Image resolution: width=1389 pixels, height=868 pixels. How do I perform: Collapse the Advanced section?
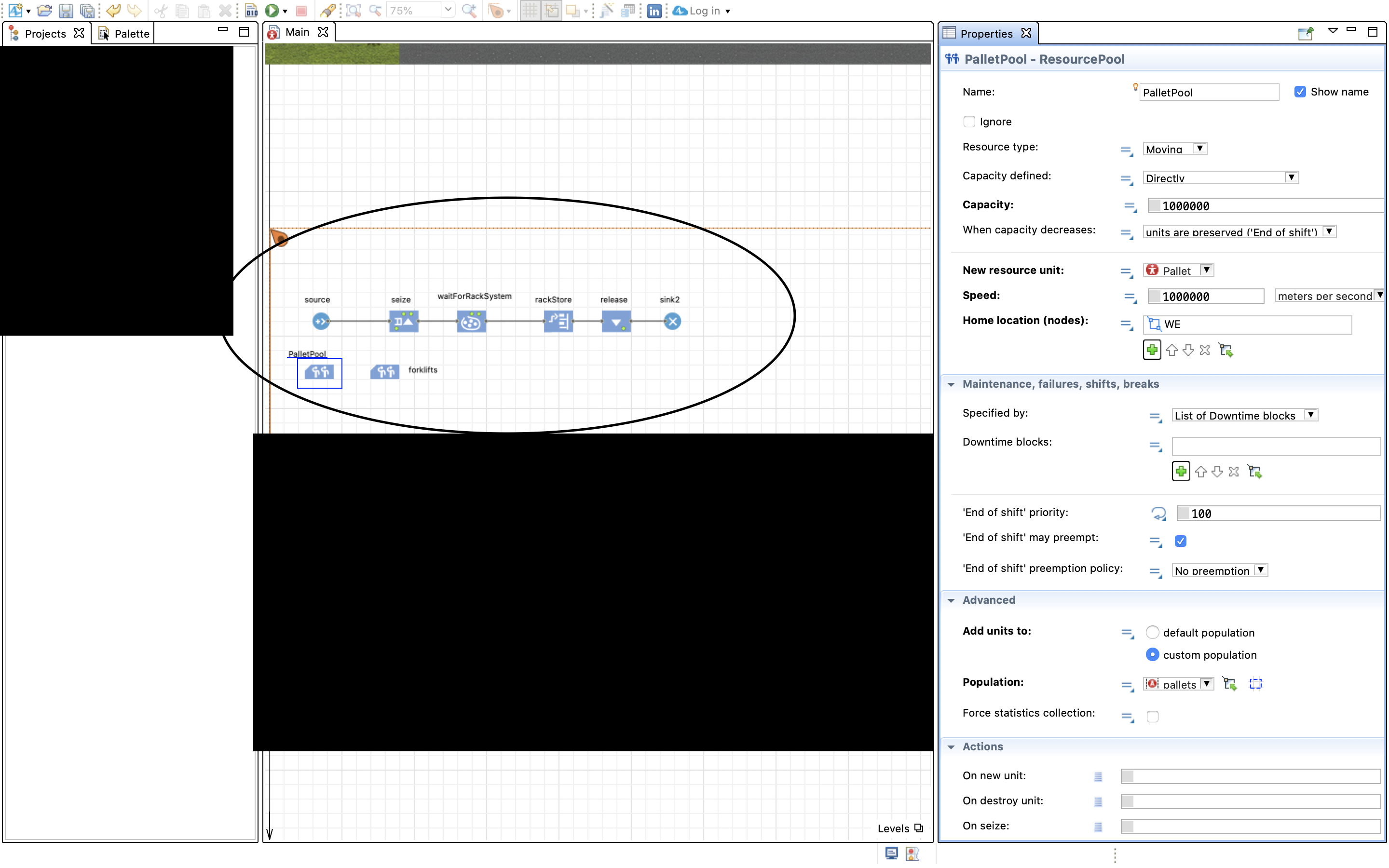point(952,600)
